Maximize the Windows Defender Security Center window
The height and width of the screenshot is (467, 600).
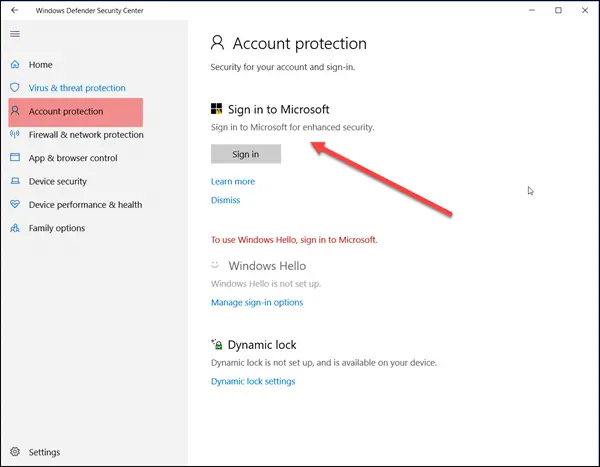pyautogui.click(x=558, y=10)
